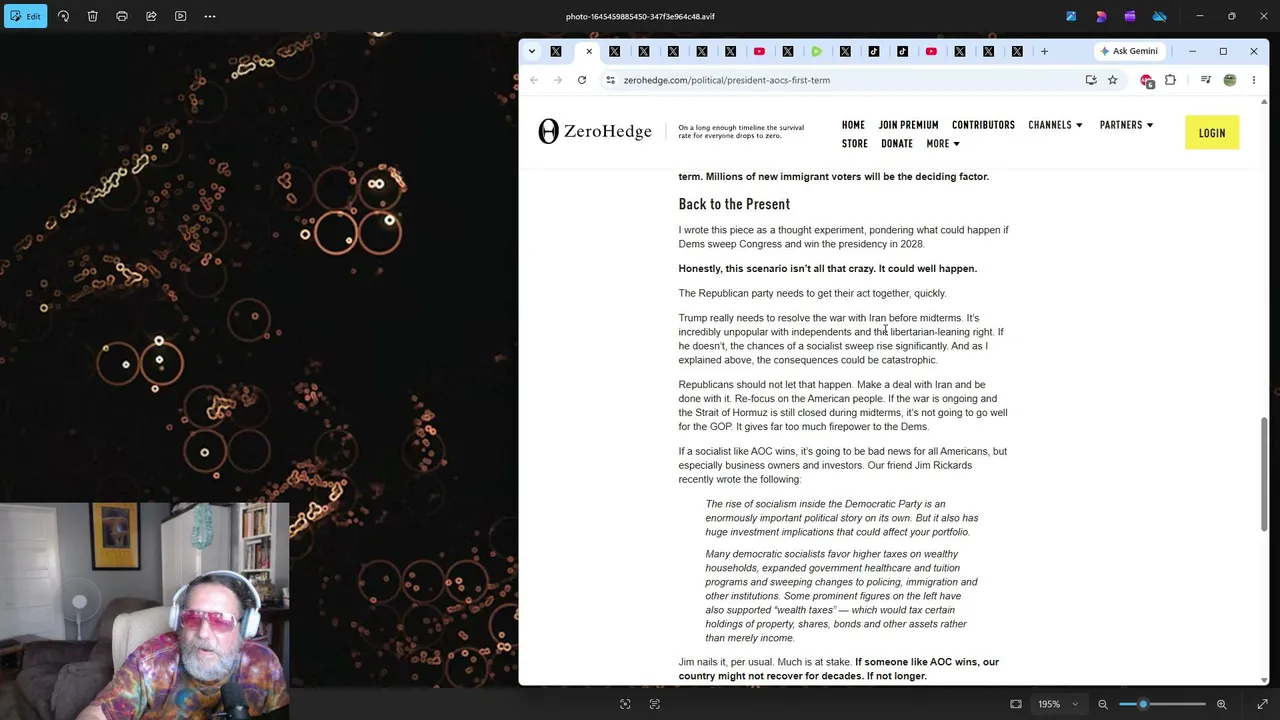The image size is (1280, 720).
Task: Click the cloud icon in Photos title bar
Action: point(1159,16)
